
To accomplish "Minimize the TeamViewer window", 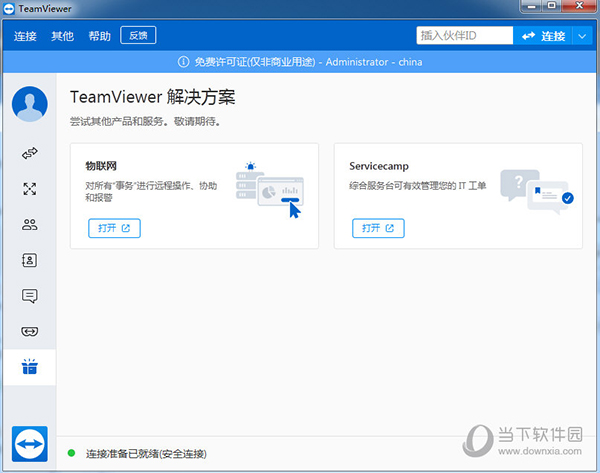I will coord(532,6).
